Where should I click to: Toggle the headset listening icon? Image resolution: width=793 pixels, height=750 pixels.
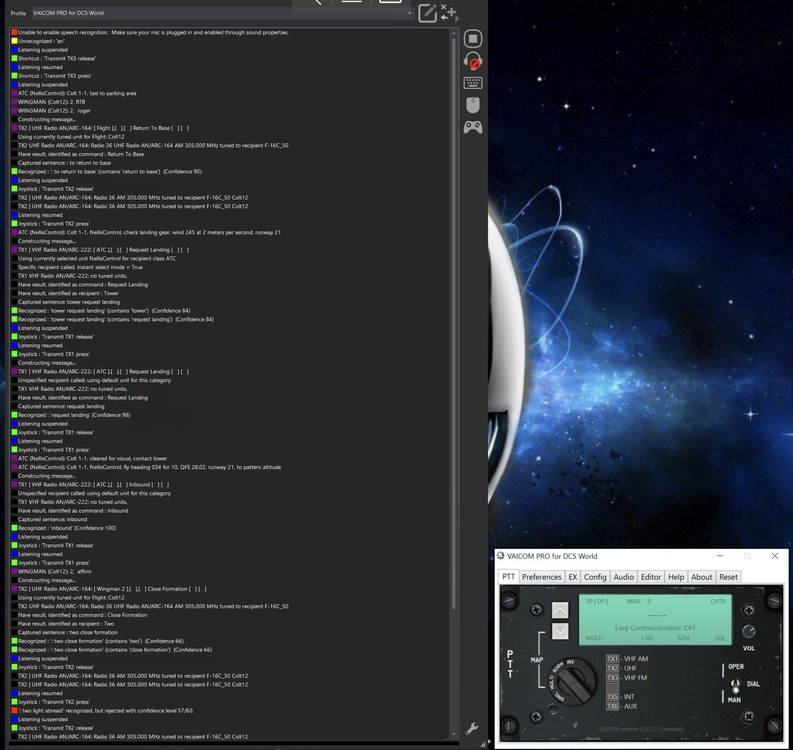pyautogui.click(x=473, y=61)
